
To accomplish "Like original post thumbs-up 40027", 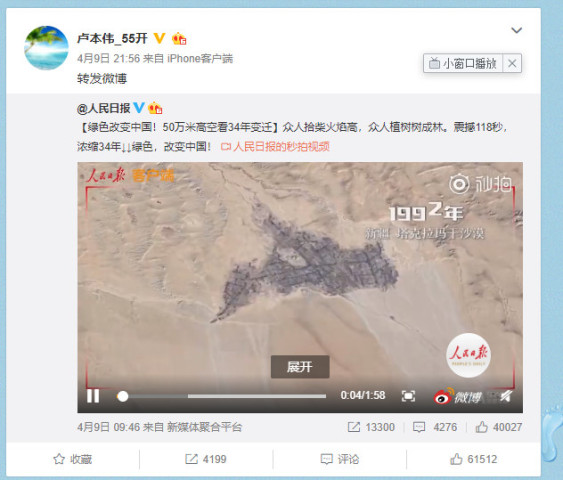I will (x=498, y=427).
